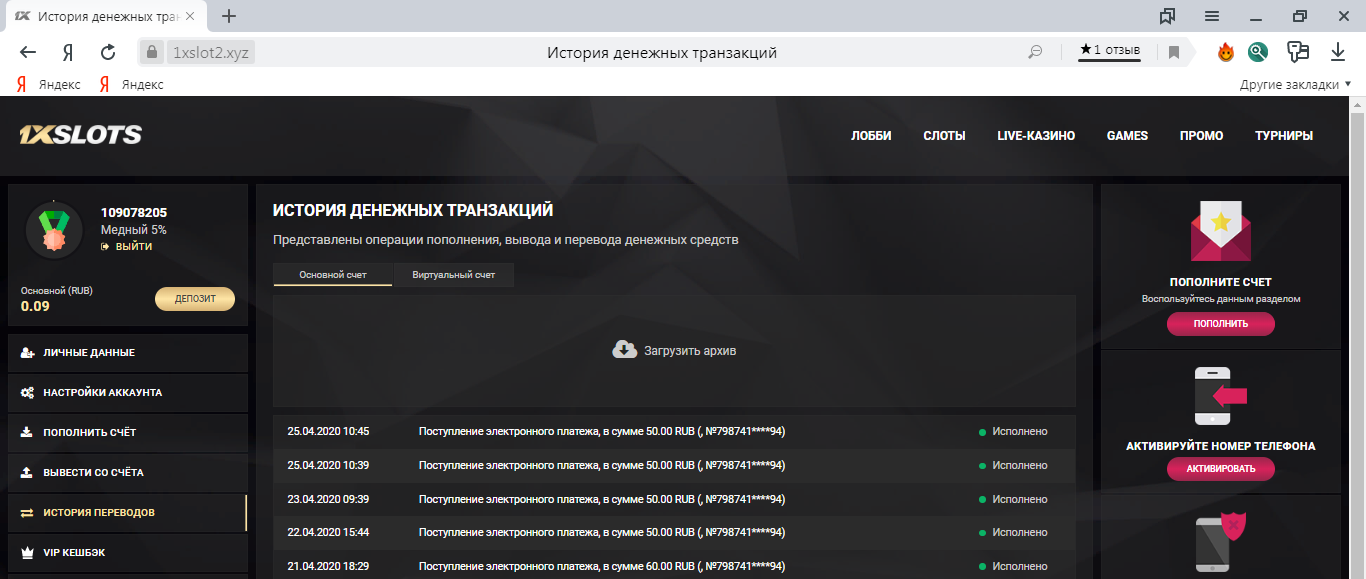Open the browser downloads arrow icon
Image resolution: width=1366 pixels, height=579 pixels.
pyautogui.click(x=1338, y=51)
